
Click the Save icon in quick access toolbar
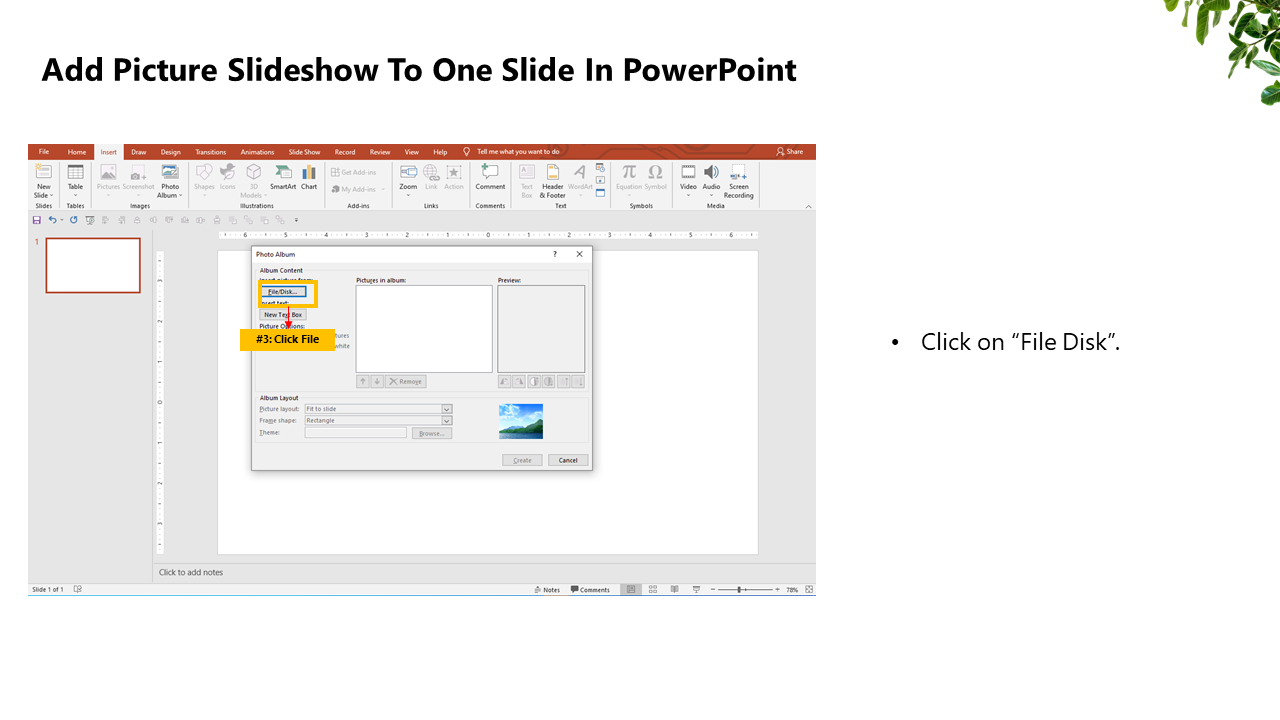pos(37,220)
